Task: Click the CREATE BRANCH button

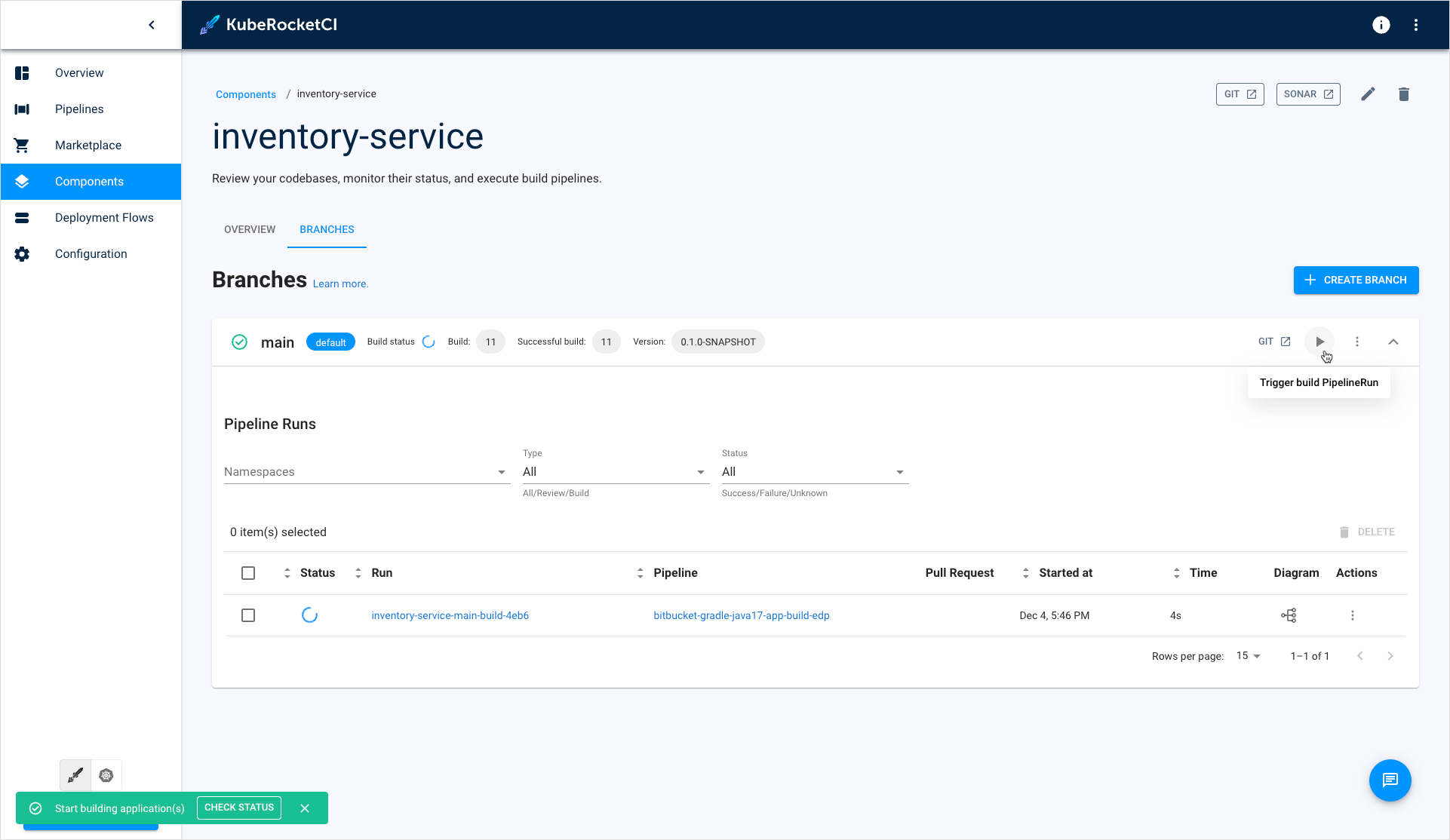Action: pos(1357,279)
